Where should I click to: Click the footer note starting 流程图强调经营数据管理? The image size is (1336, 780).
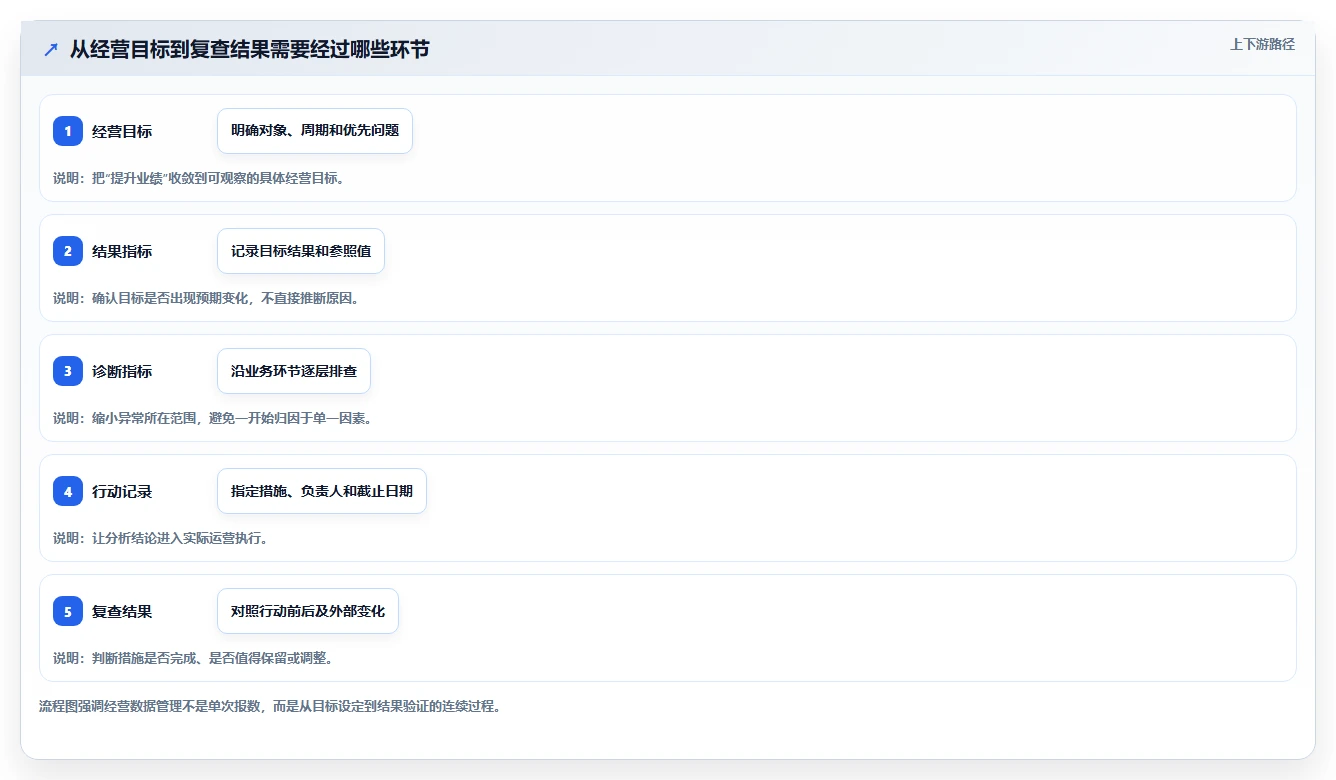coord(270,706)
